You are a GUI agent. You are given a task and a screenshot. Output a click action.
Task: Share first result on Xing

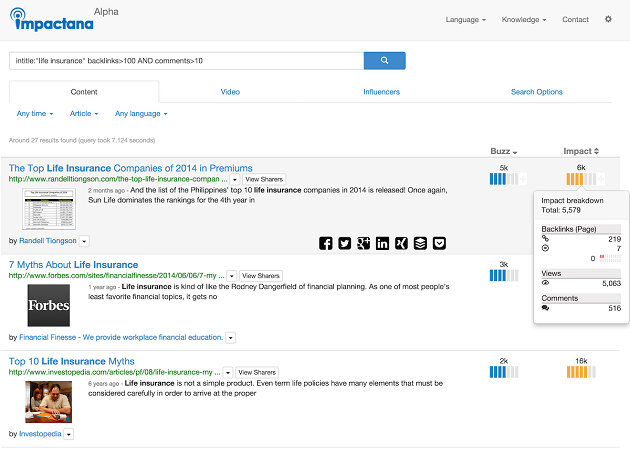coord(401,243)
